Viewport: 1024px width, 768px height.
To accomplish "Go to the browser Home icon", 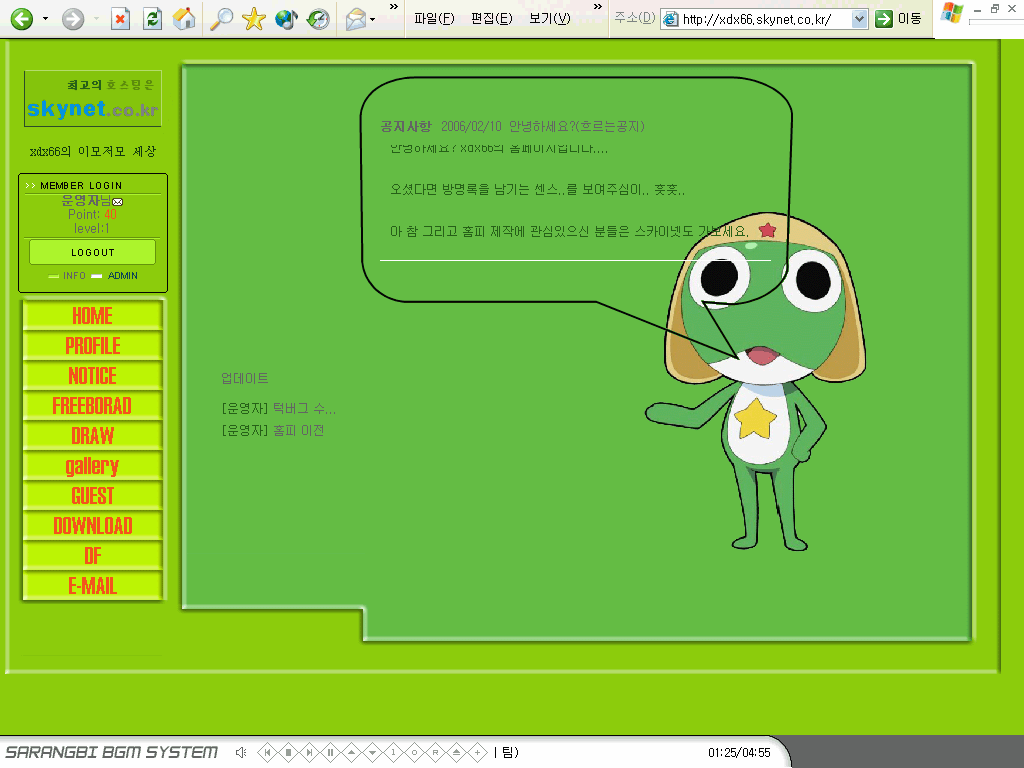I will click(184, 19).
